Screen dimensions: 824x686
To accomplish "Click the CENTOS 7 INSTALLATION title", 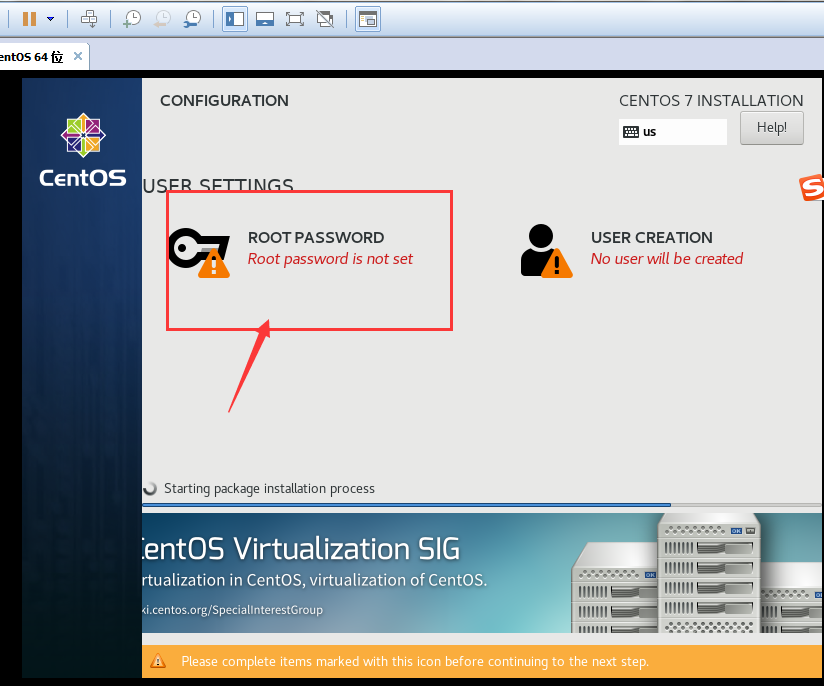I will click(x=711, y=100).
